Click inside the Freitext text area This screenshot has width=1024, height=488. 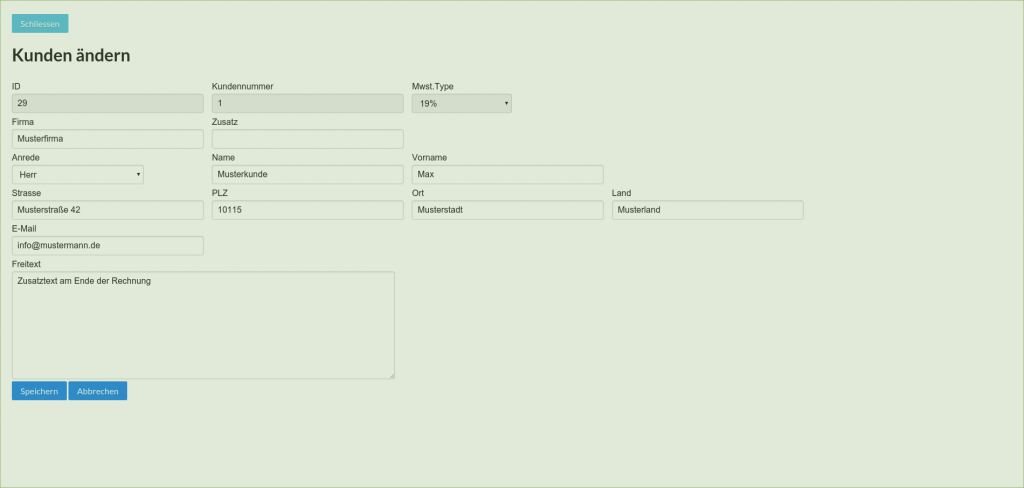(x=203, y=325)
